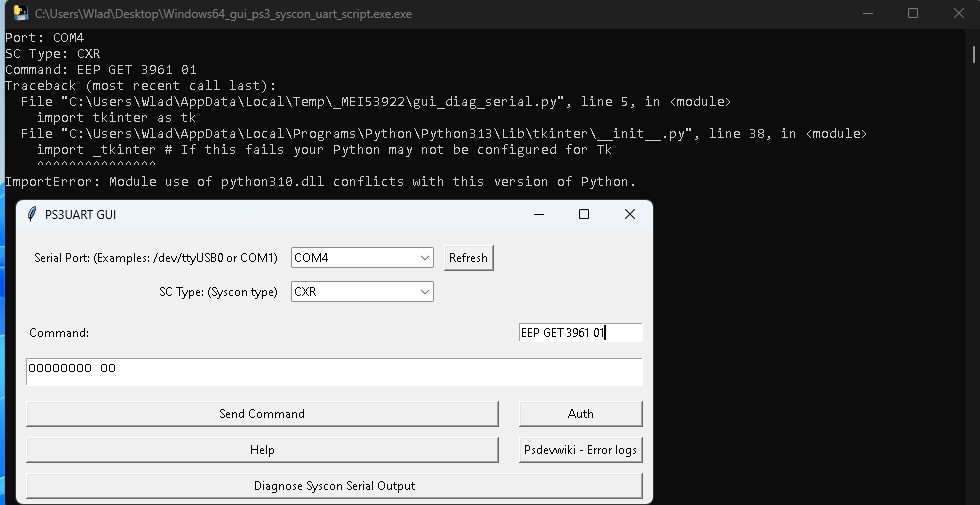980x505 pixels.
Task: Close the console window
Action: point(959,13)
